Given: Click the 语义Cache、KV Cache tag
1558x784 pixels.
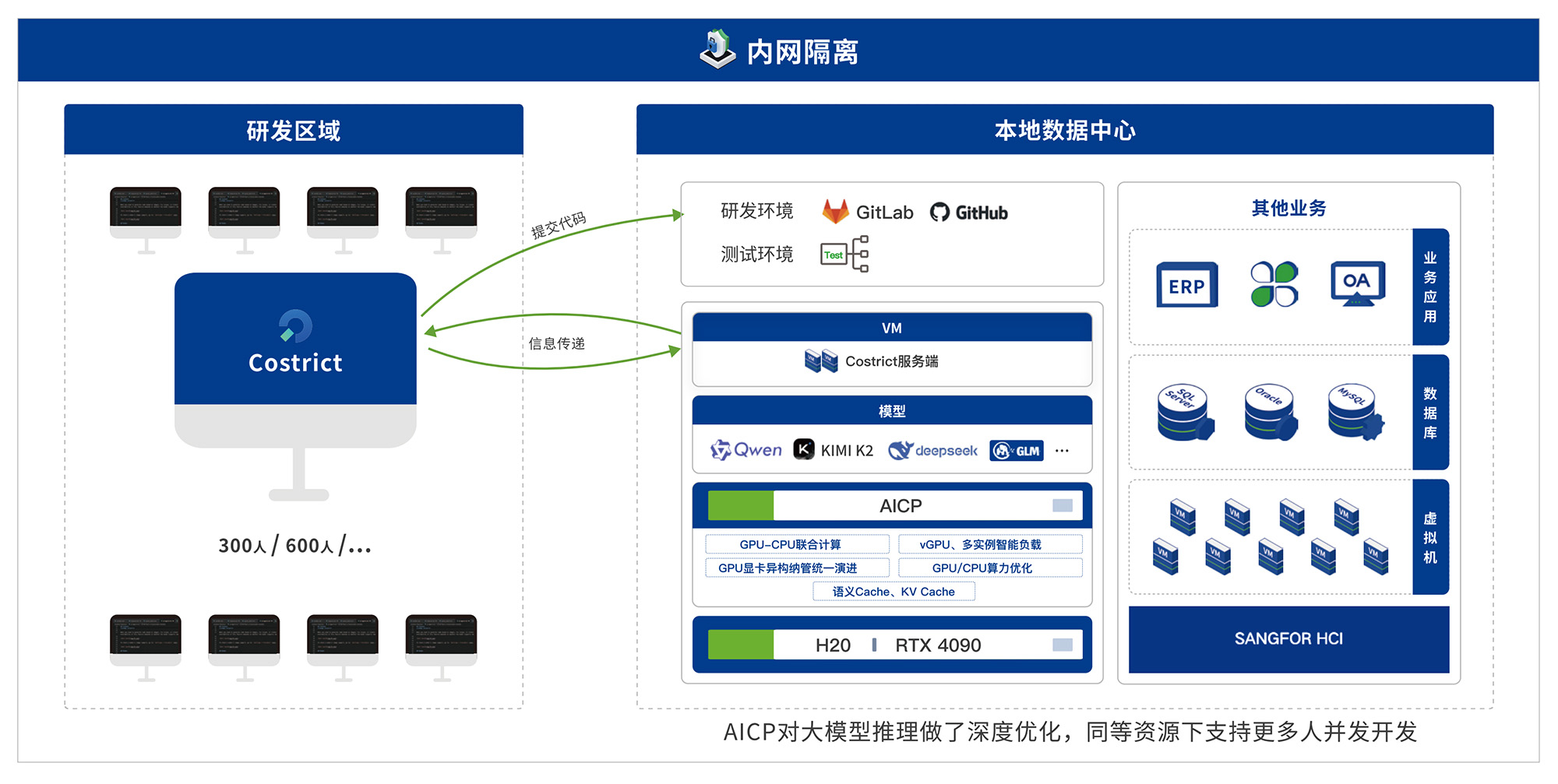Looking at the screenshot, I should [x=893, y=592].
